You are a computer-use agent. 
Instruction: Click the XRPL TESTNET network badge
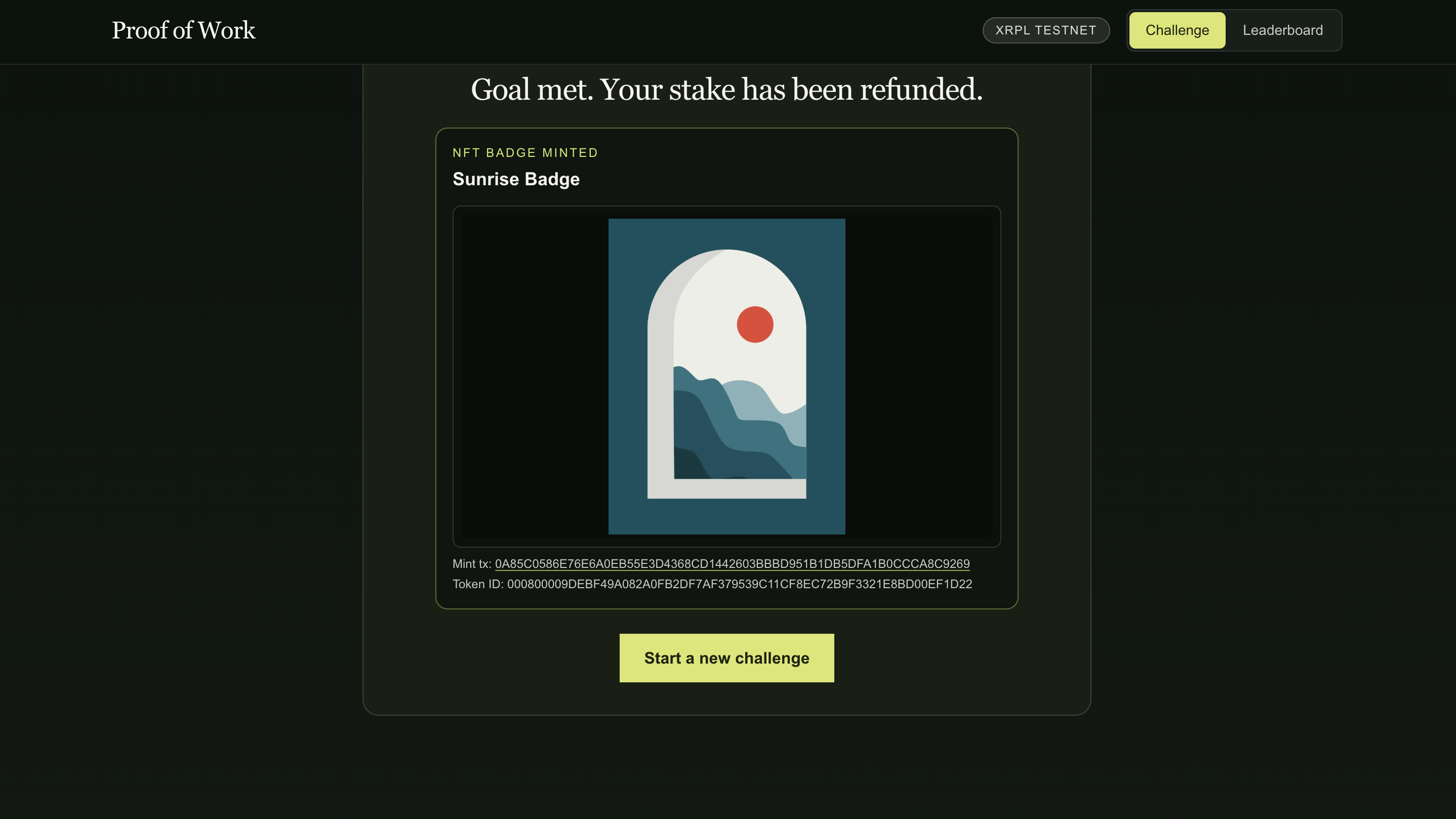pos(1045,30)
